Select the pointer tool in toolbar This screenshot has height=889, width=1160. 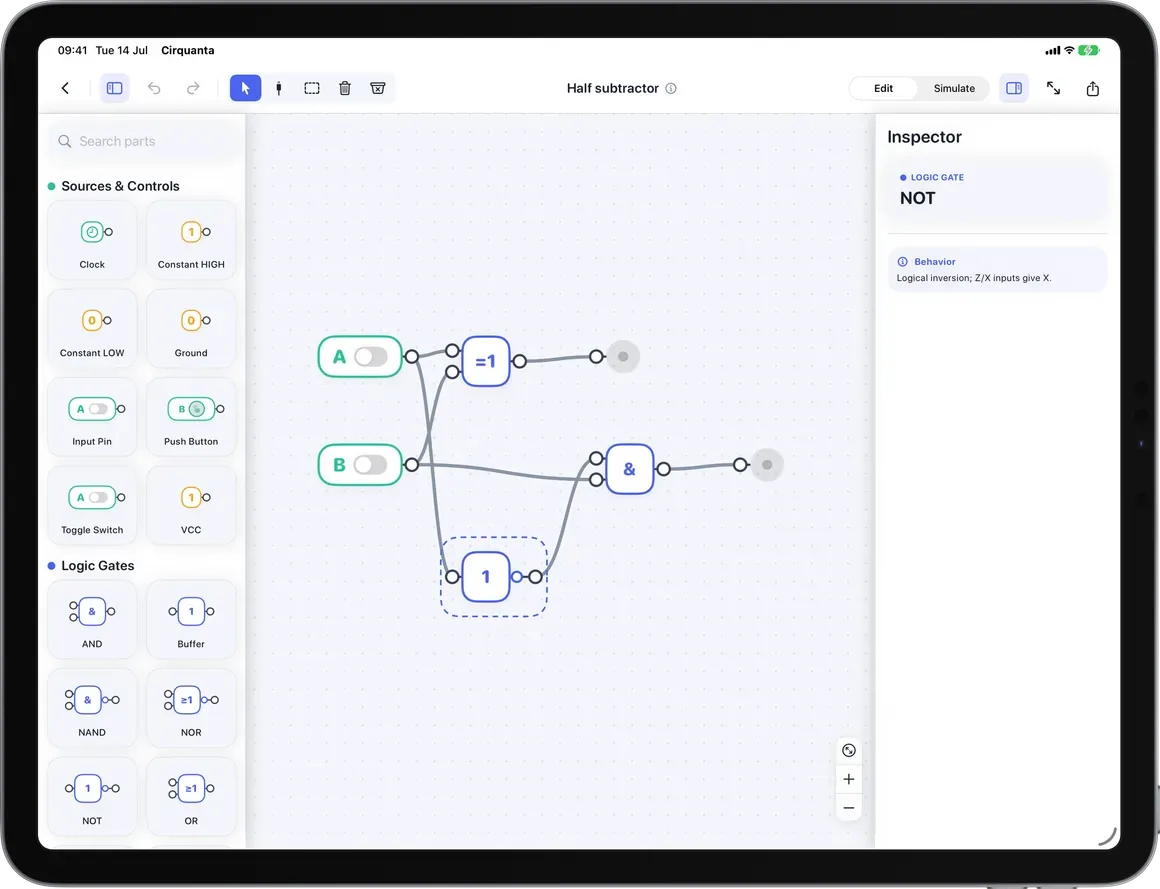pyautogui.click(x=245, y=88)
